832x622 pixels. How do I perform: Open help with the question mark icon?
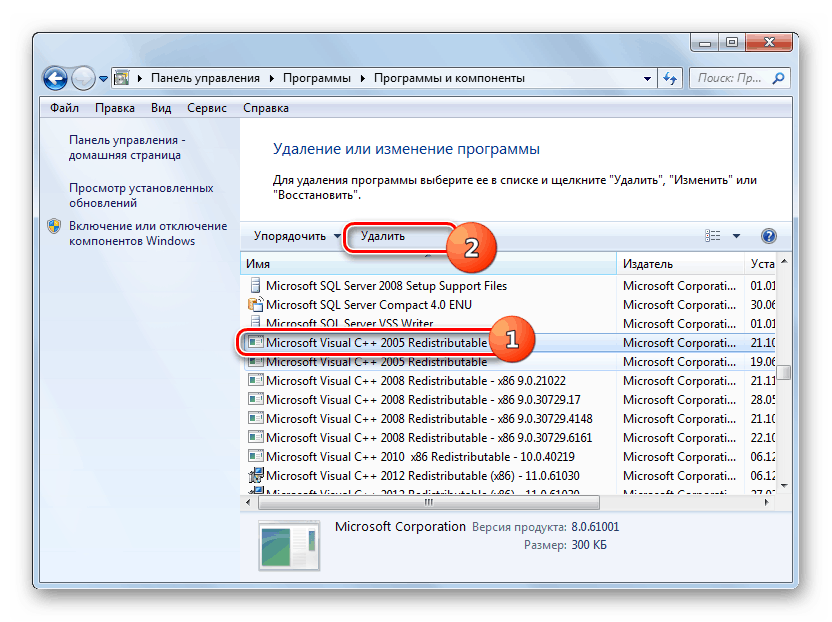coord(768,236)
